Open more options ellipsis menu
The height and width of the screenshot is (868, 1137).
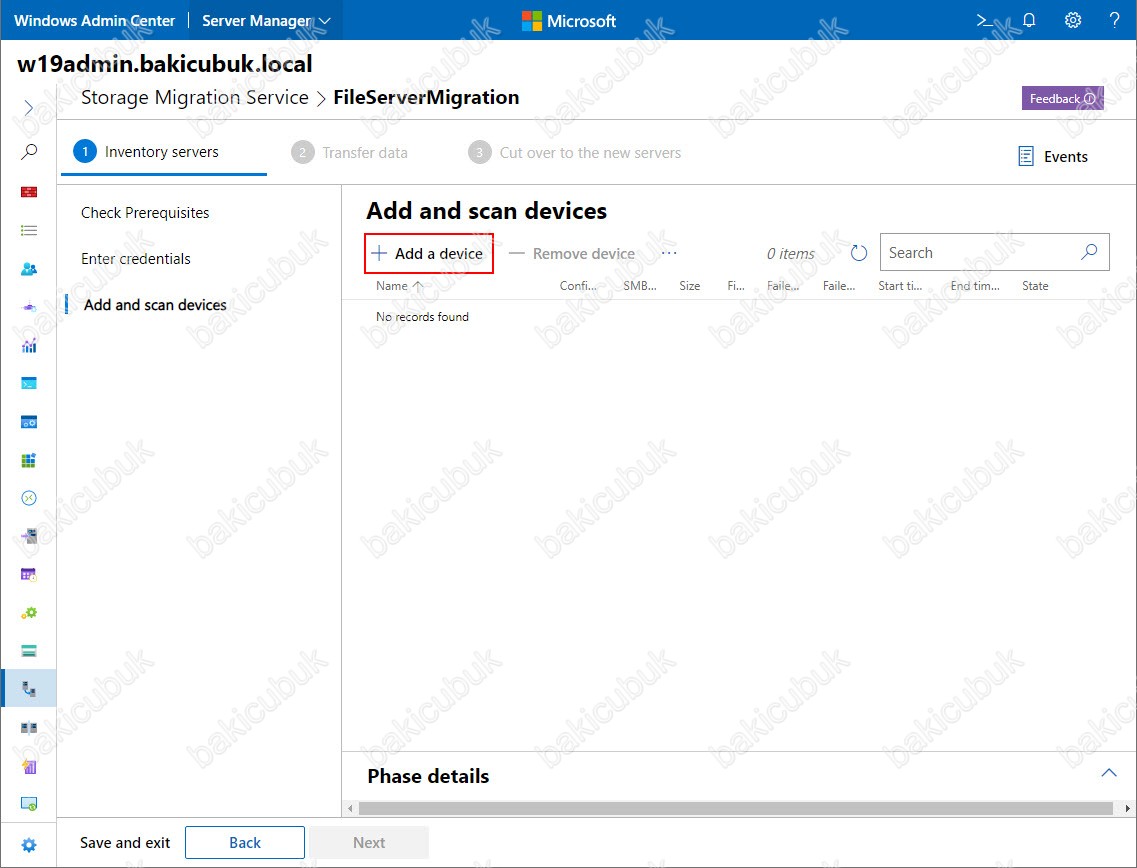coord(669,253)
